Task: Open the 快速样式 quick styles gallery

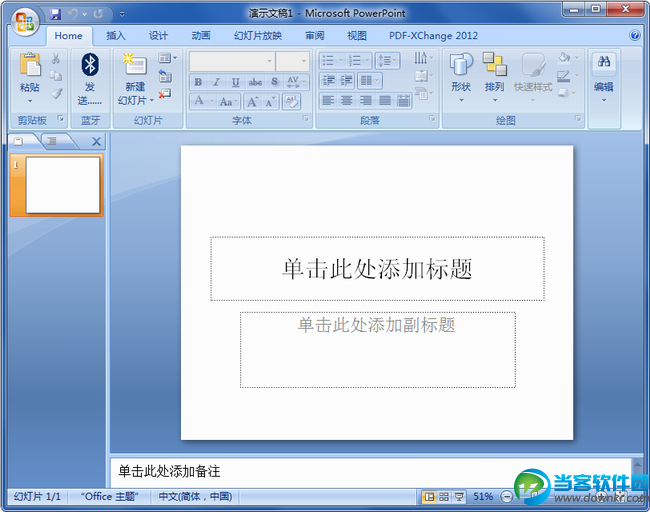Action: click(533, 78)
